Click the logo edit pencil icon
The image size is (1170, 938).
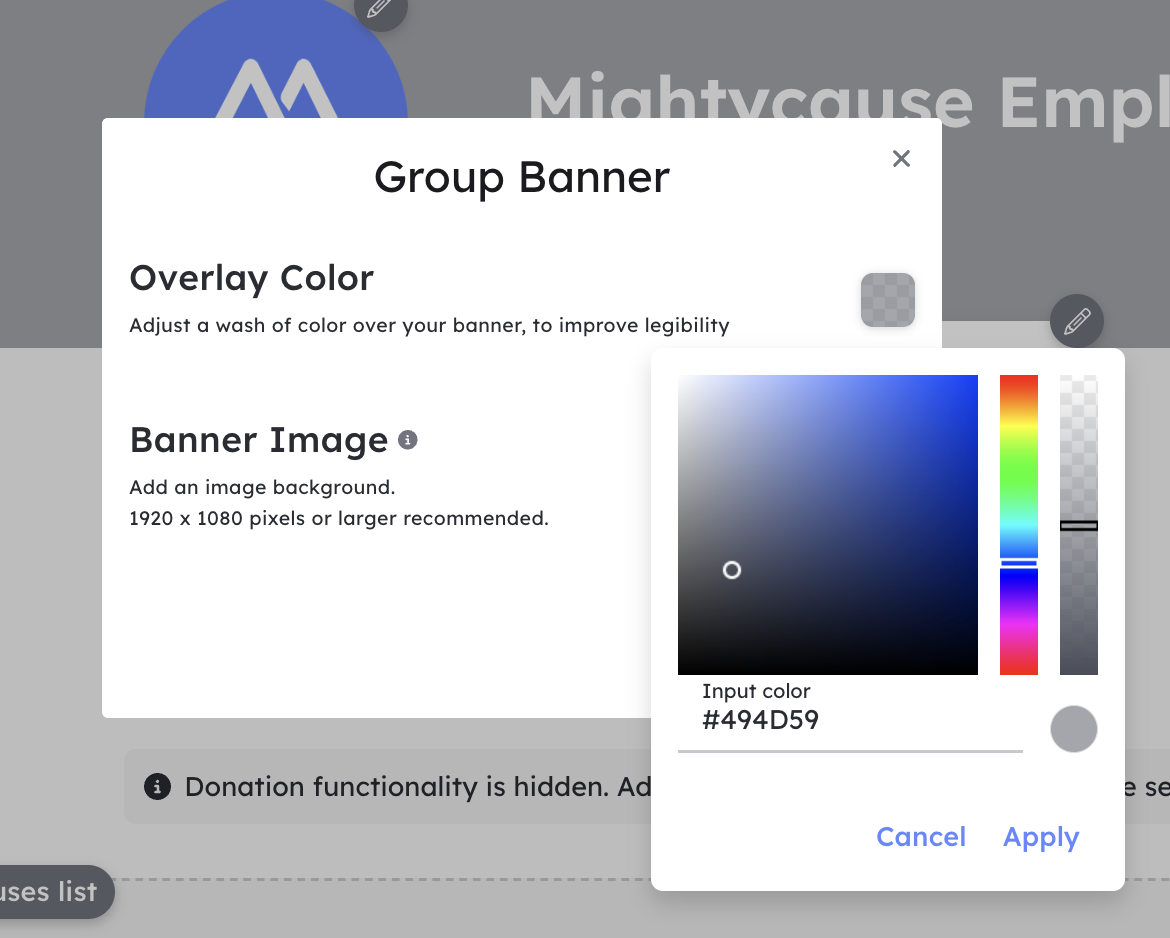(381, 7)
